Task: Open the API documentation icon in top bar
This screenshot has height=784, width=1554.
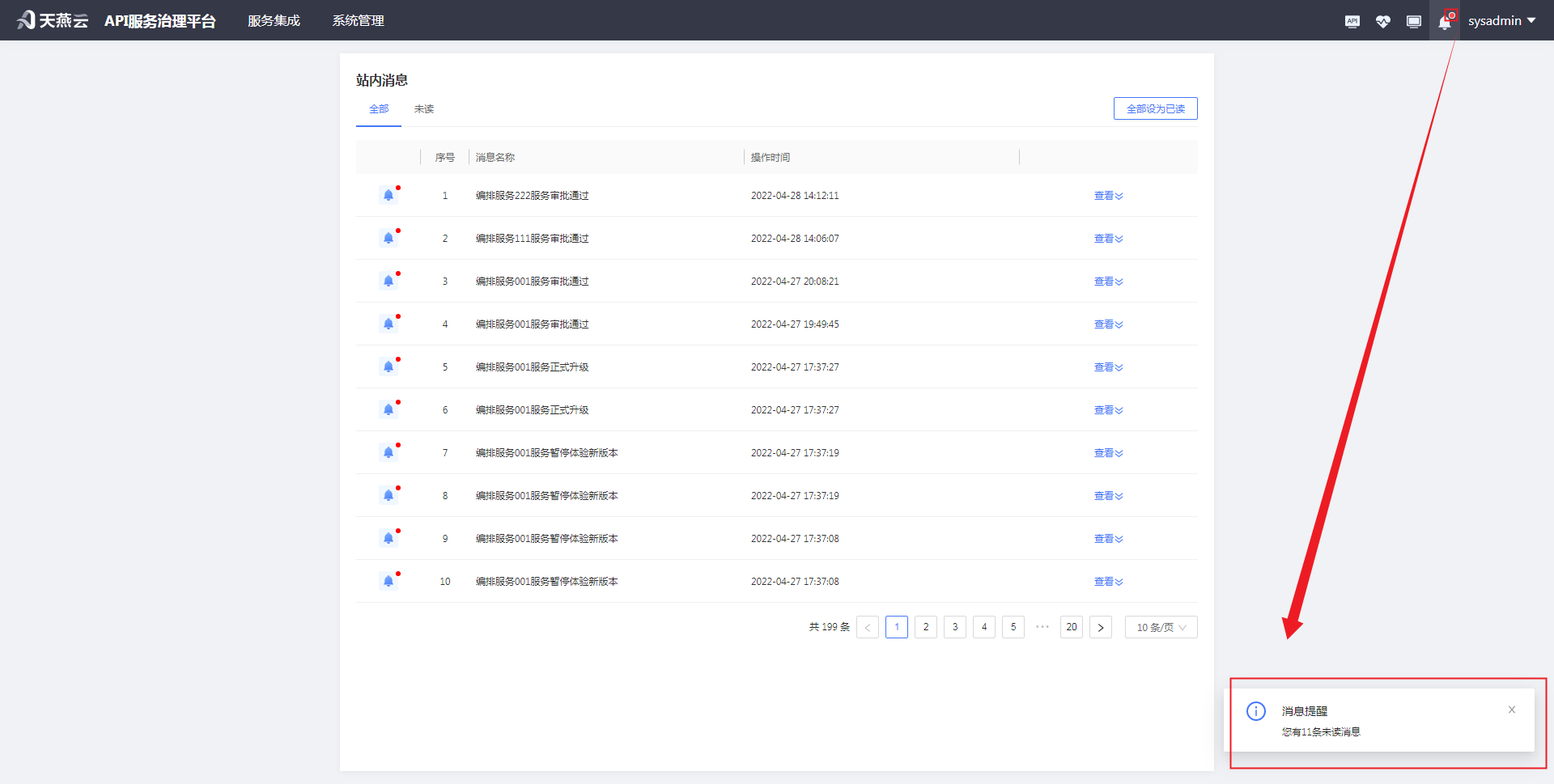Action: (x=1352, y=21)
